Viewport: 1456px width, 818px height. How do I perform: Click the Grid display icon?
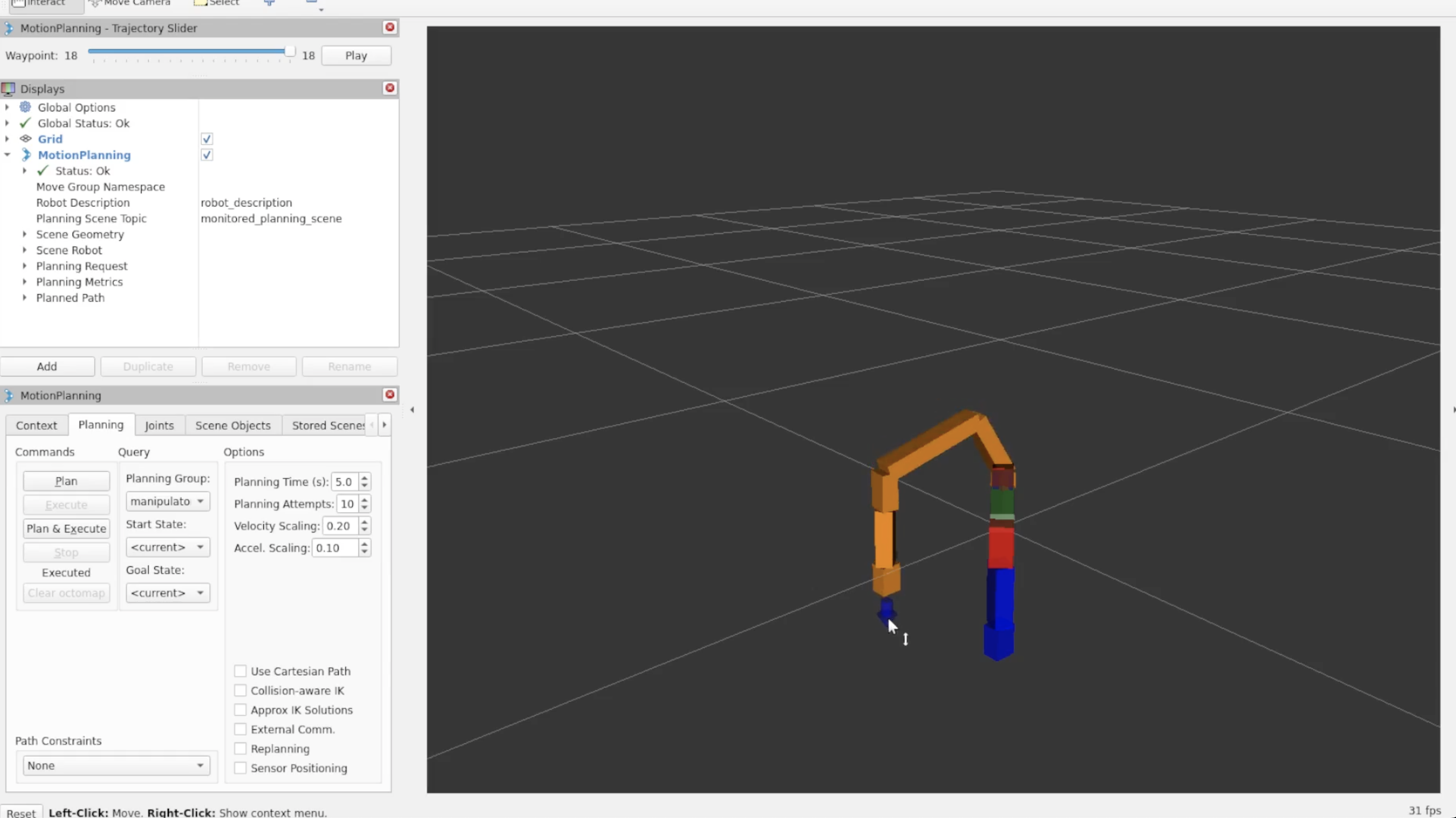(25, 139)
